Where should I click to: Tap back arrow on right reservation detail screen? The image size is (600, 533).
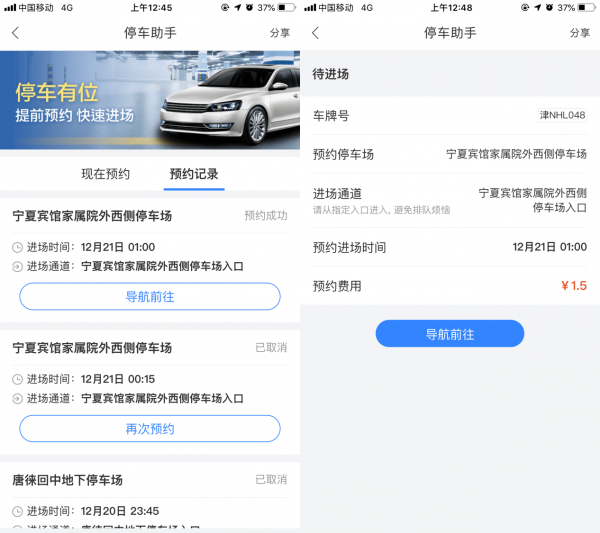point(315,33)
